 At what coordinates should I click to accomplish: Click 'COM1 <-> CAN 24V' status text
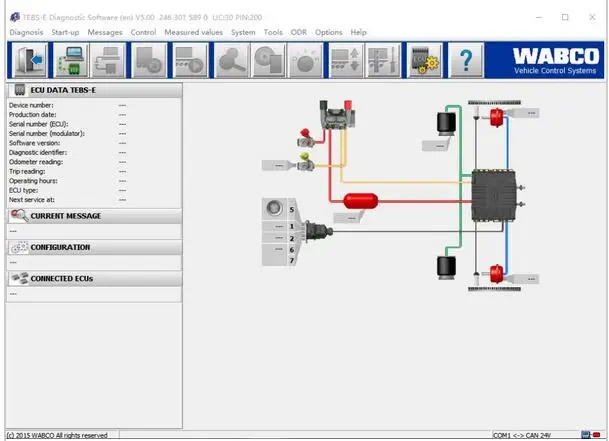click(522, 435)
